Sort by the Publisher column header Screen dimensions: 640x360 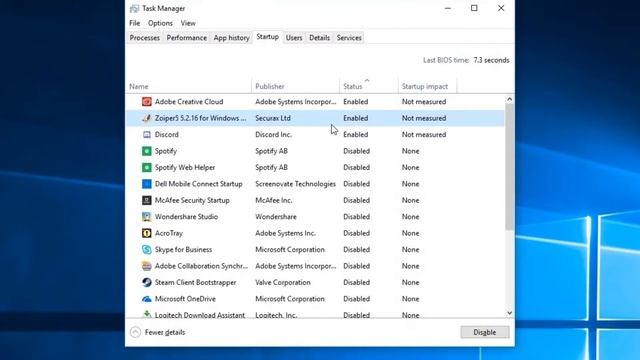pos(296,86)
